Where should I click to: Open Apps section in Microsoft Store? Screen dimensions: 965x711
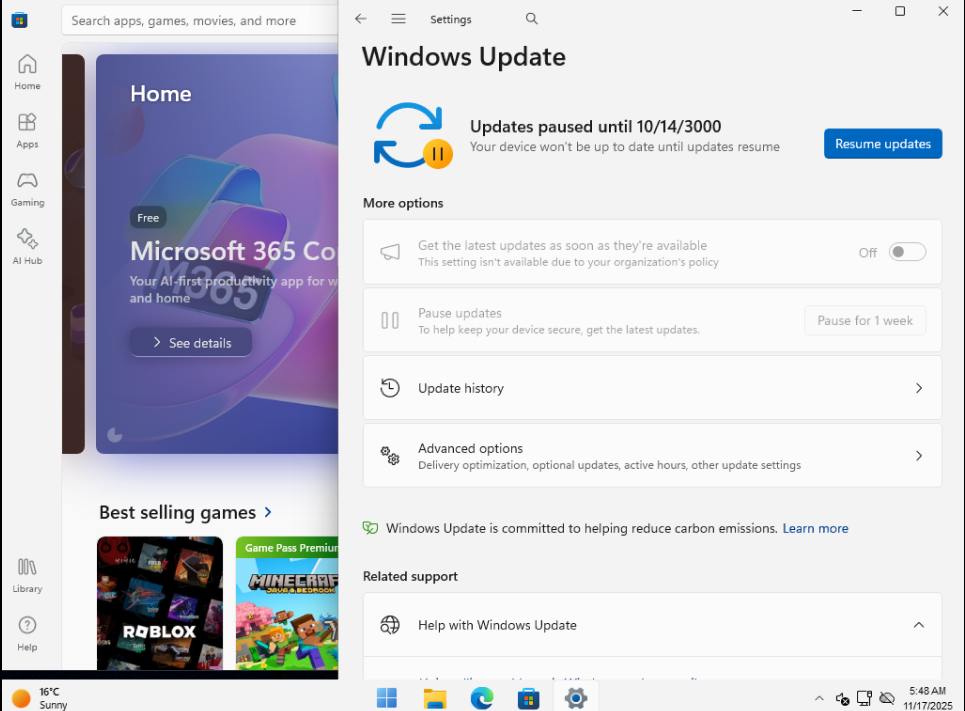tap(27, 131)
